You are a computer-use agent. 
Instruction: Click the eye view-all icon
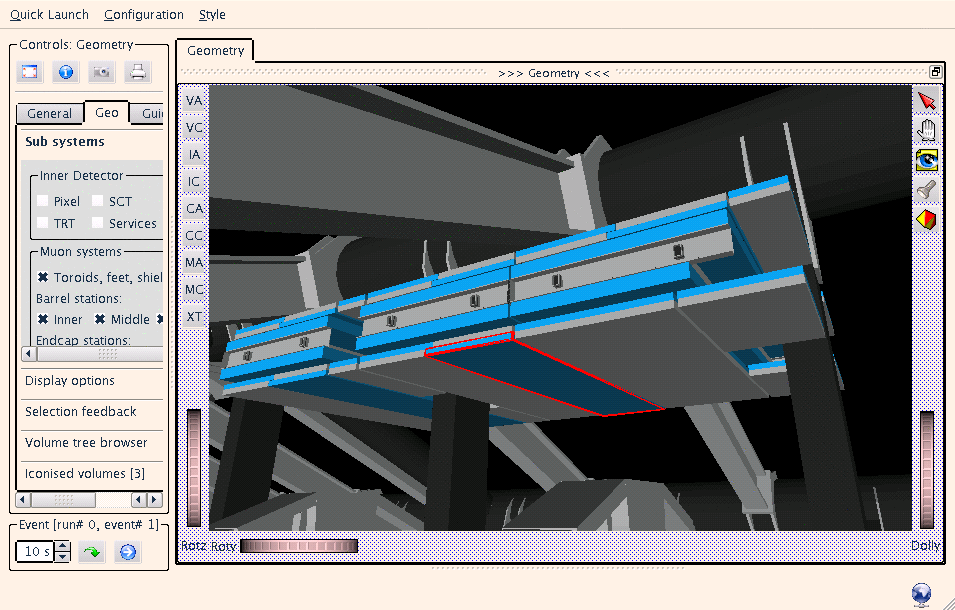coord(926,160)
